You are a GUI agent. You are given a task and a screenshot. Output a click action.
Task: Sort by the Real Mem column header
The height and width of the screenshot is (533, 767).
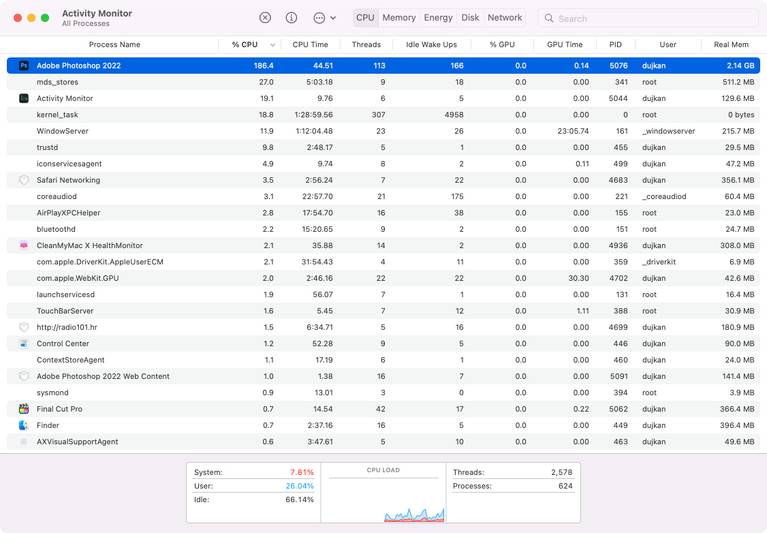(x=730, y=45)
